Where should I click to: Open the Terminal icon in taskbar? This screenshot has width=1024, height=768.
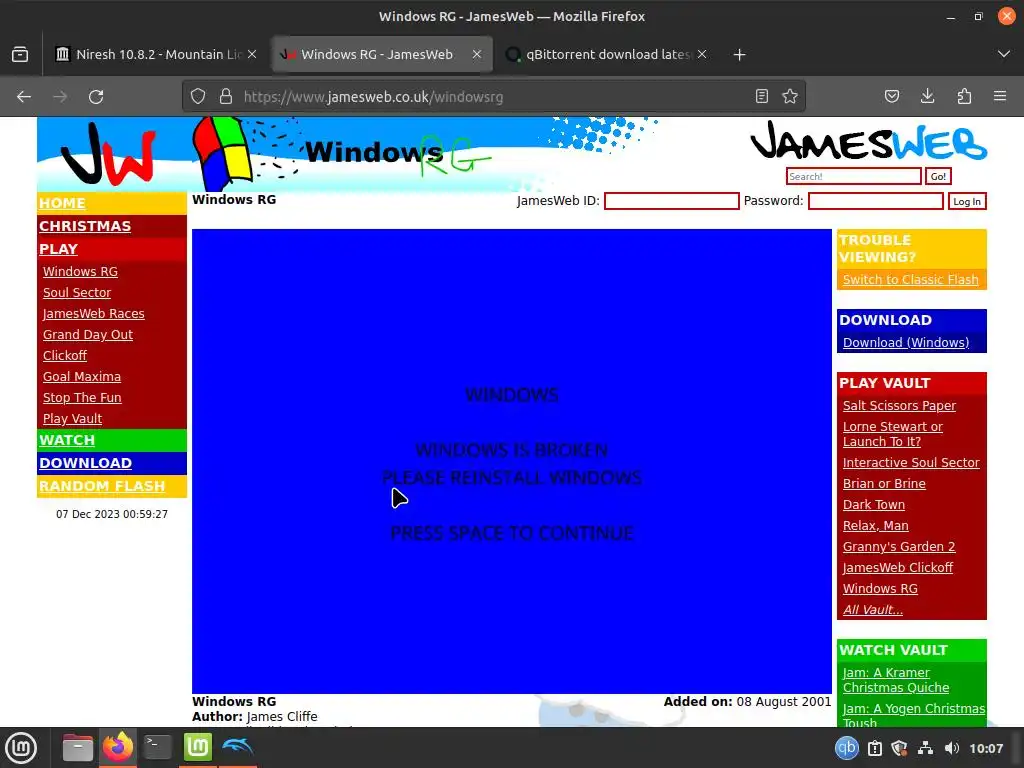pos(157,747)
